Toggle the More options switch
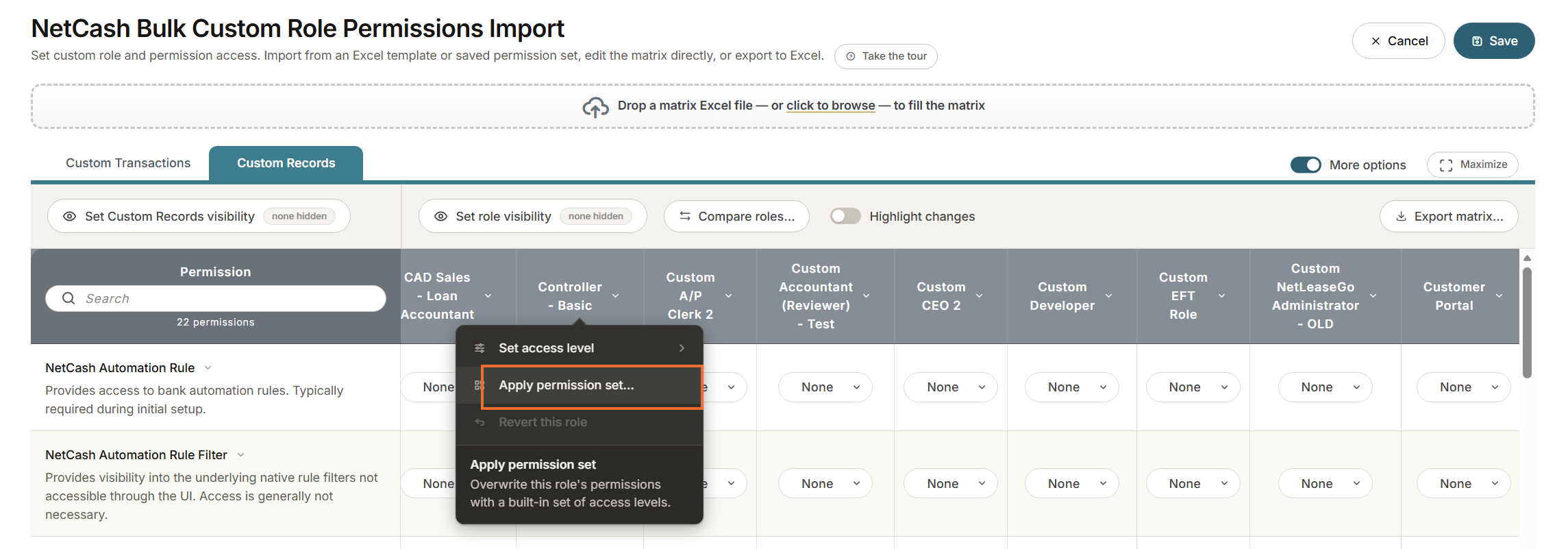Viewport: 1568px width, 549px height. click(1305, 165)
